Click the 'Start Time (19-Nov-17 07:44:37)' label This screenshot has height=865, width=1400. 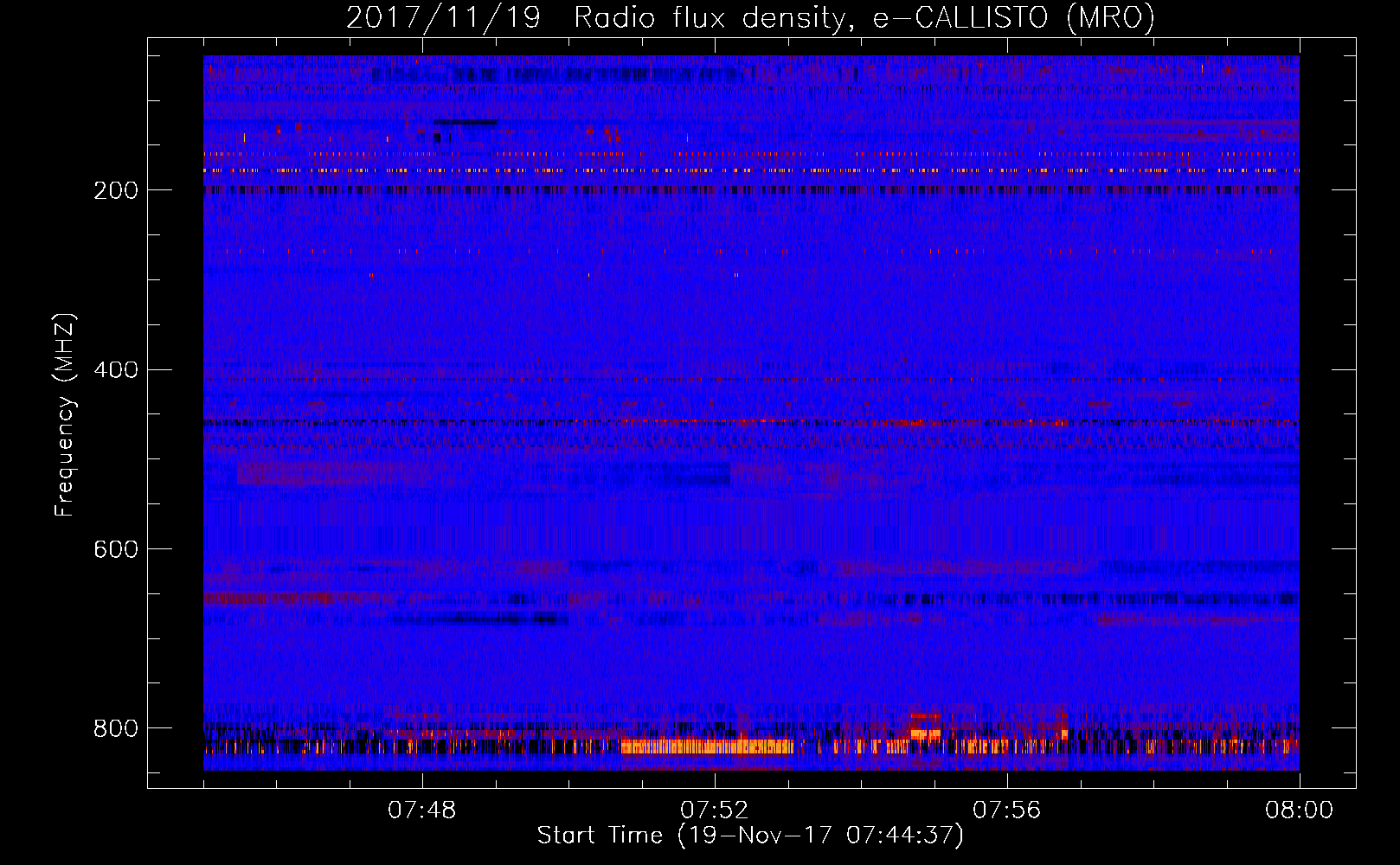tap(750, 836)
